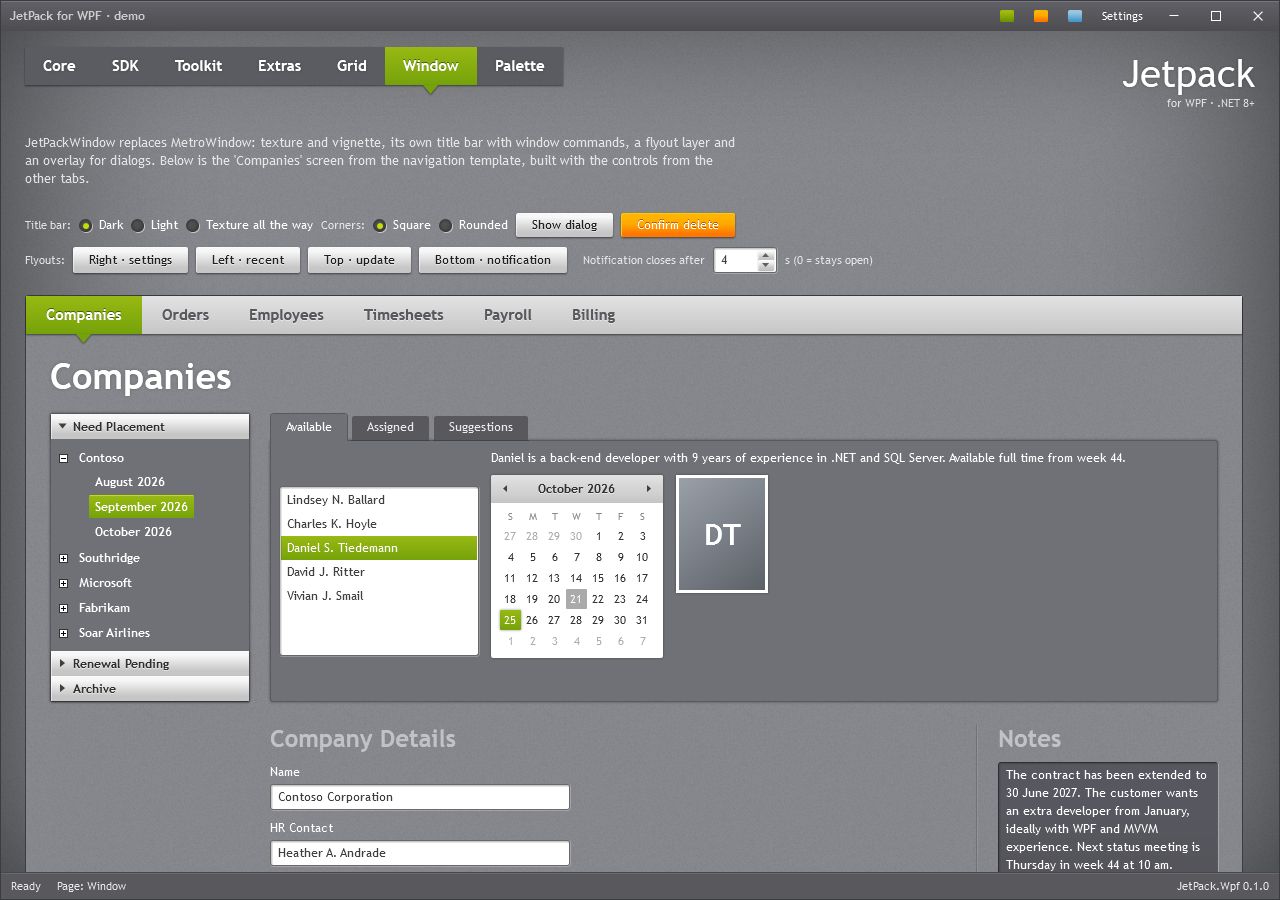Open the Top · update flyout

tap(359, 260)
